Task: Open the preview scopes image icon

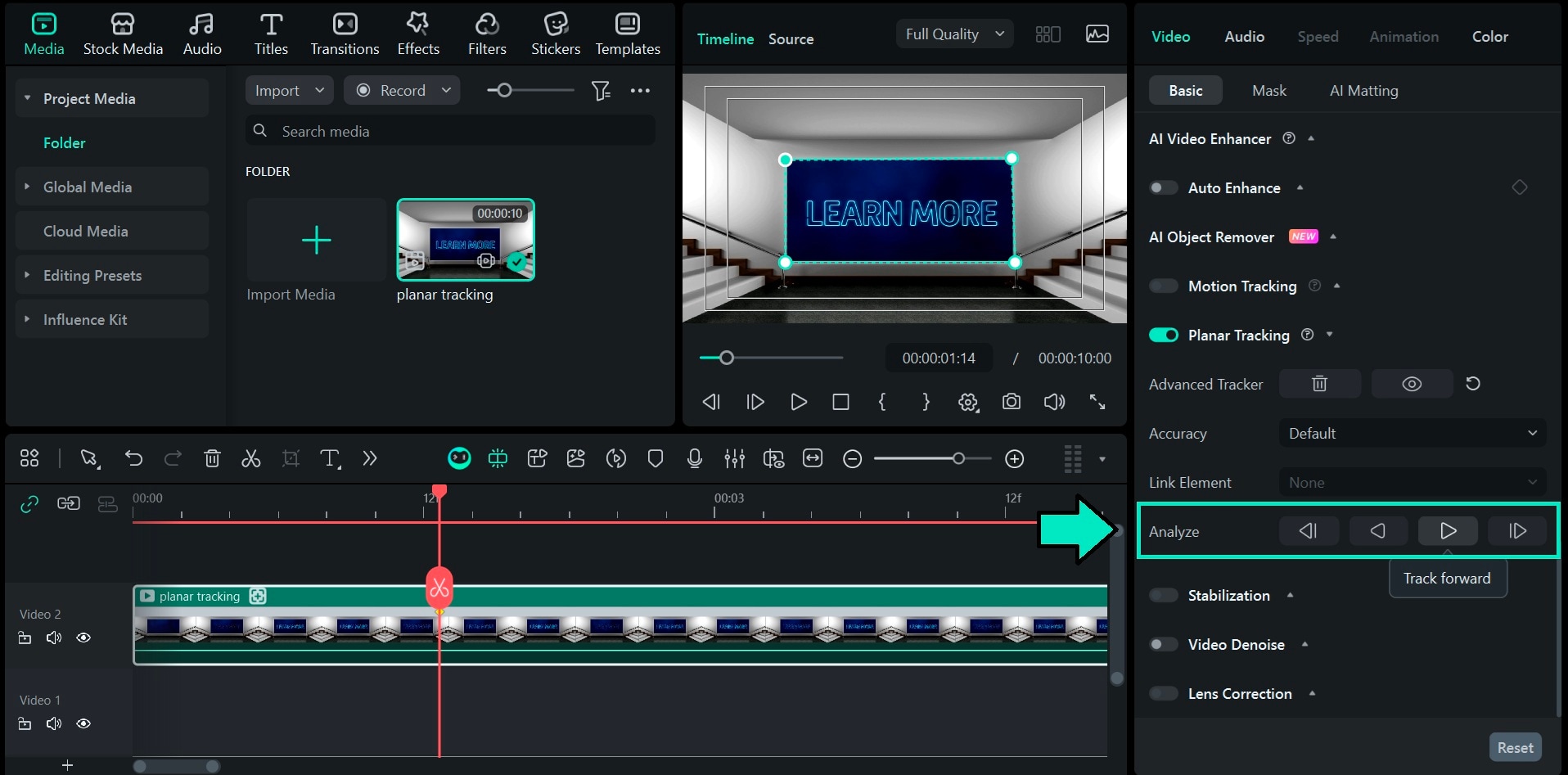Action: [1097, 34]
